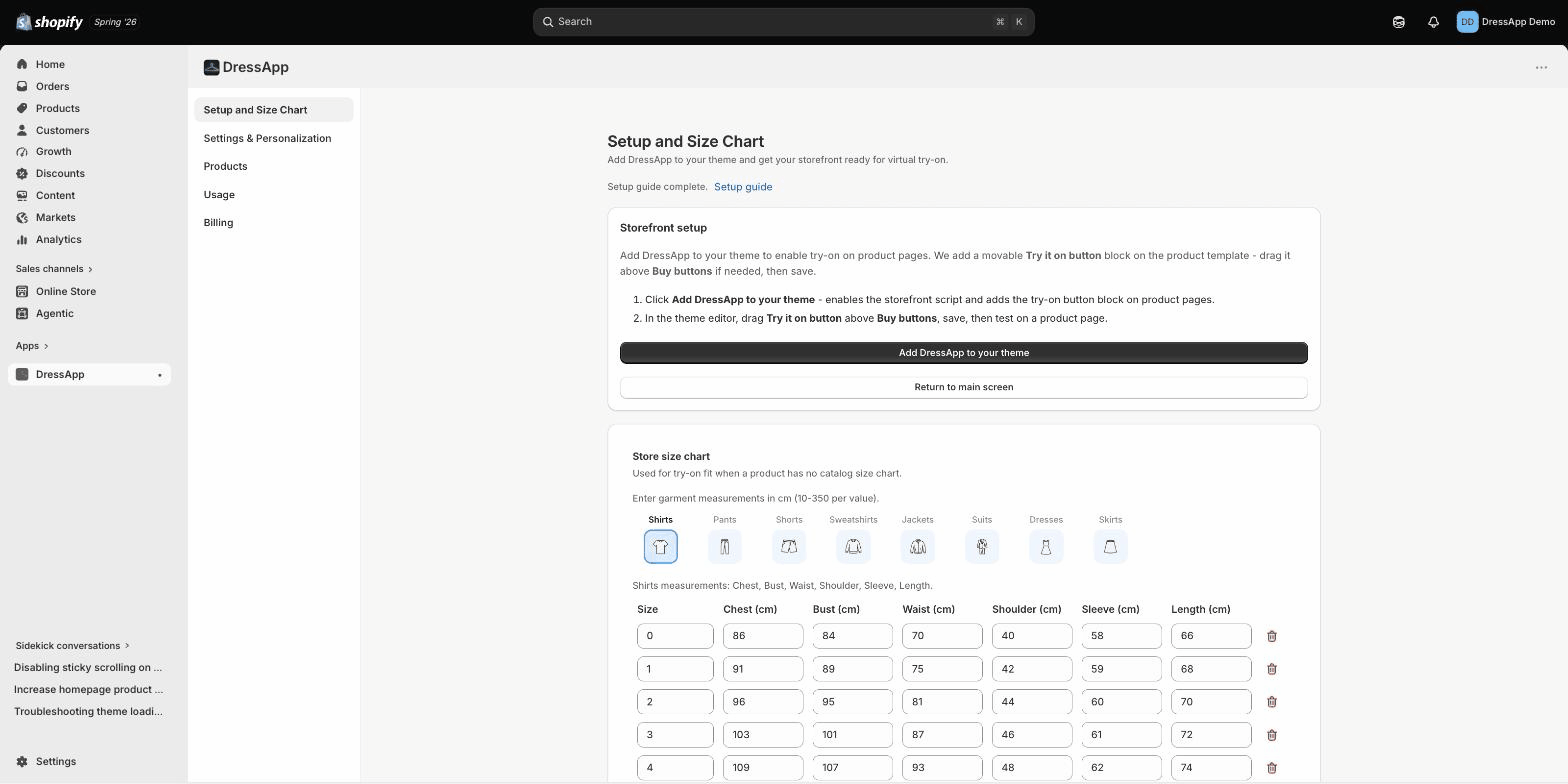Edit the Shoulder field for size 3
This screenshot has height=784, width=1568.
[x=1032, y=735]
